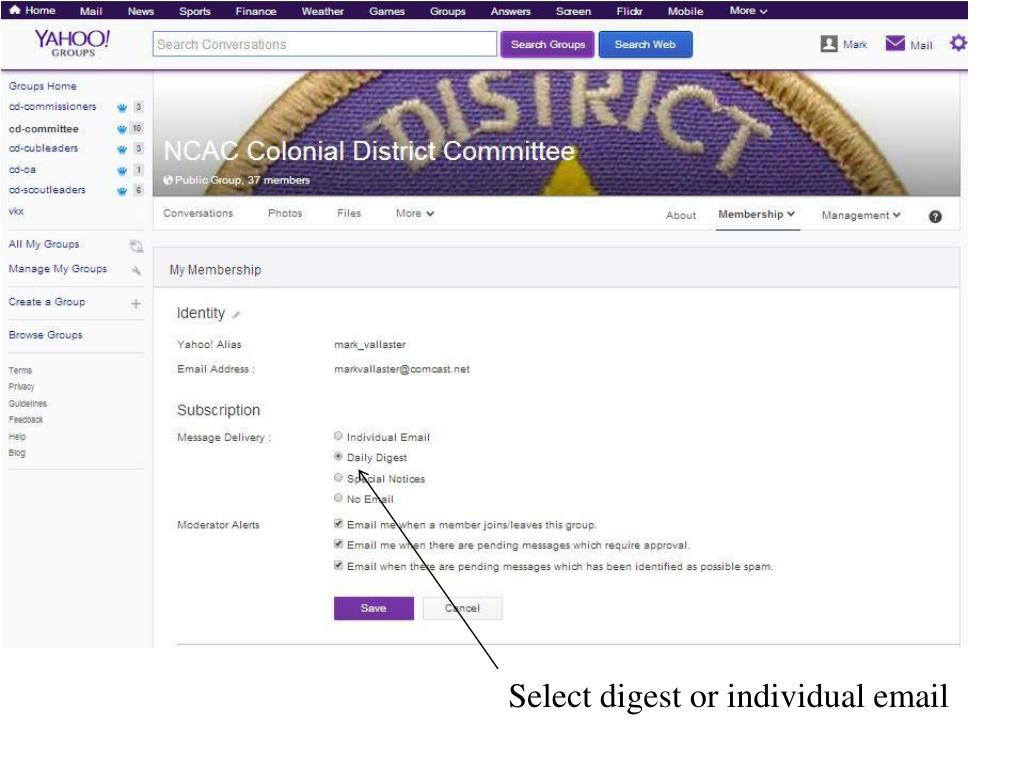Open the settings gear icon
Viewport: 1024px width, 768px height.
point(958,43)
